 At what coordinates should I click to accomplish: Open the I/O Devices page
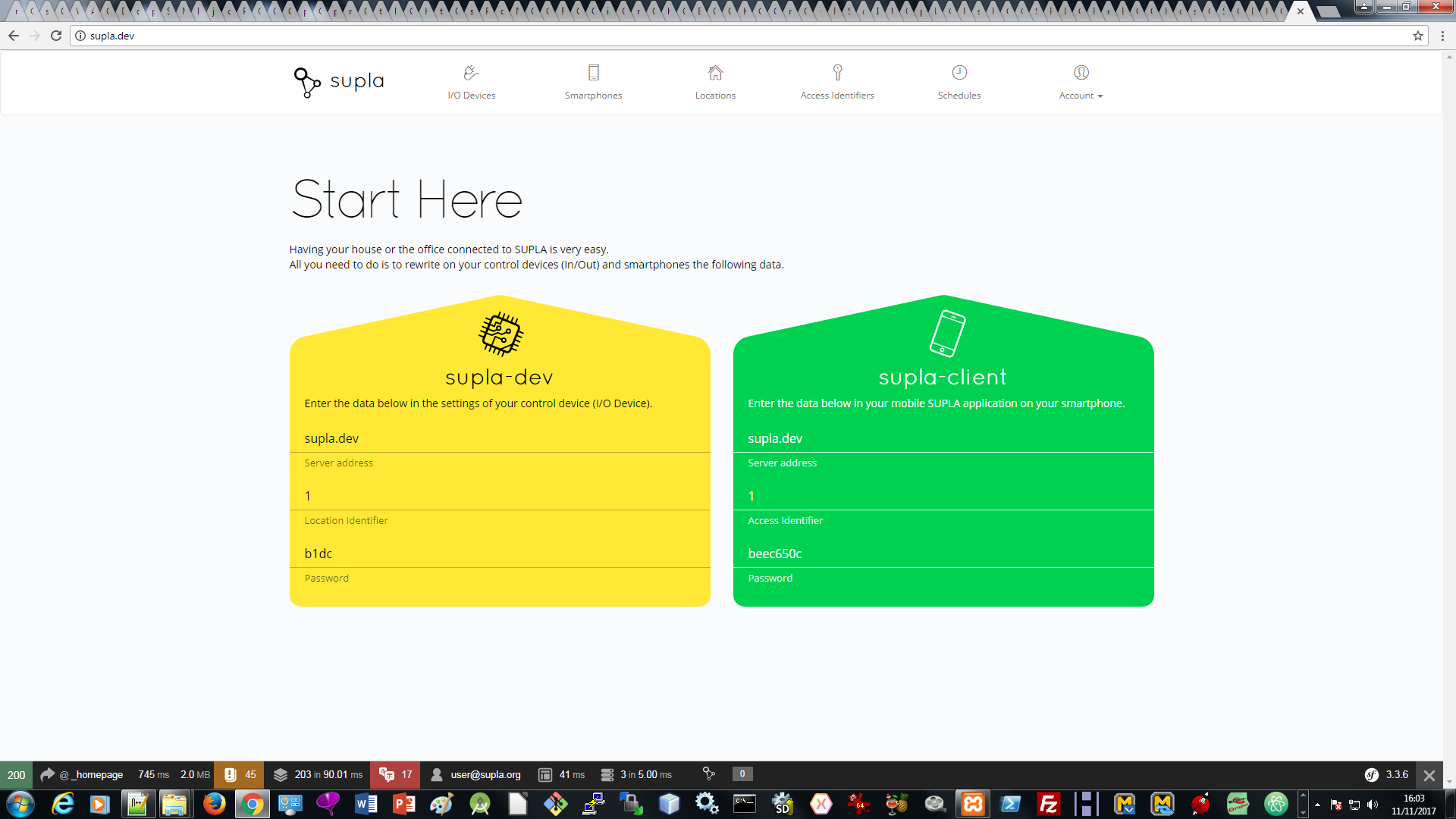[471, 83]
